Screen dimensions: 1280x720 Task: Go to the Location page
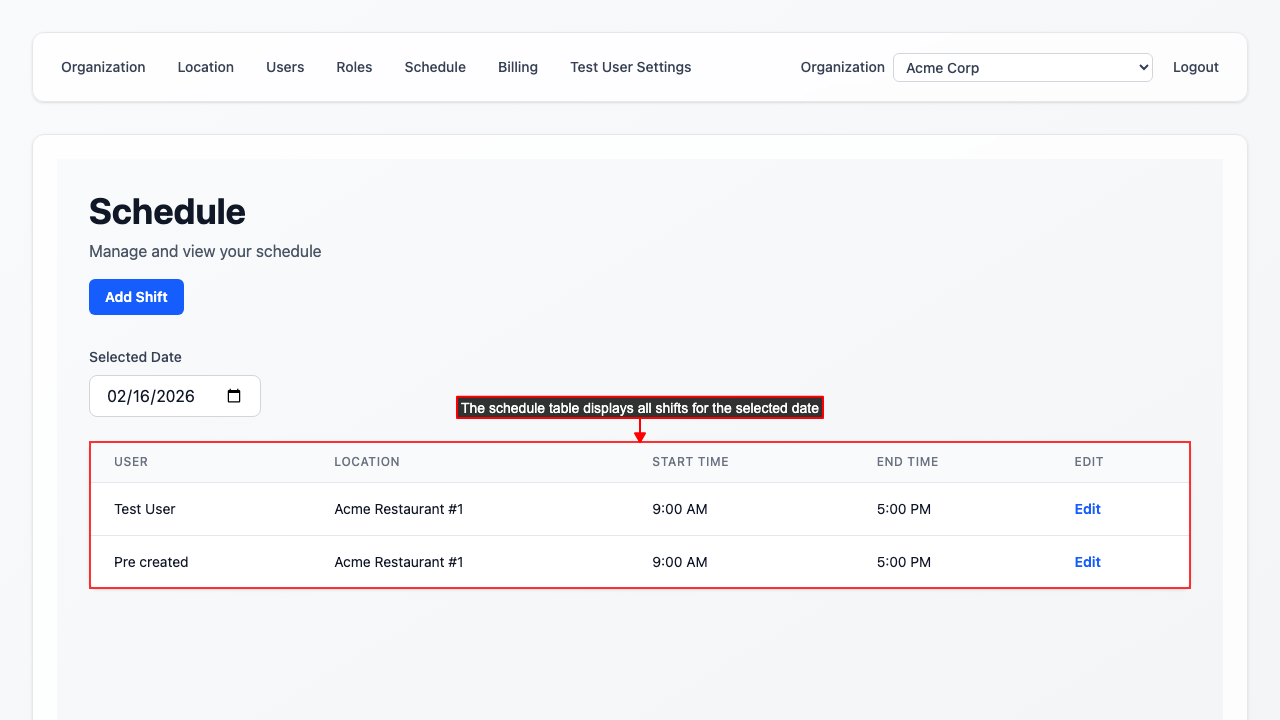click(205, 67)
